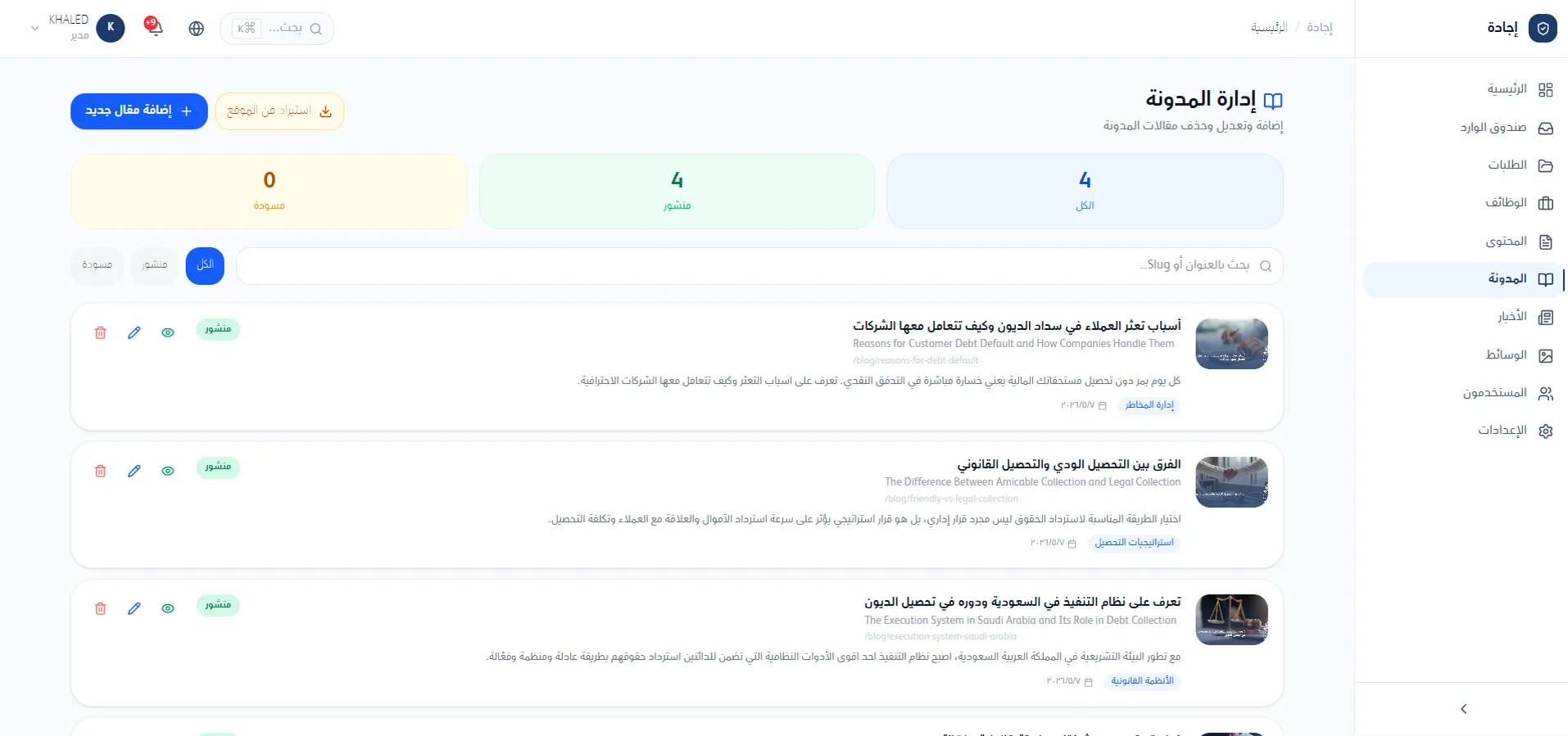The height and width of the screenshot is (736, 1568).
Task: Click slug /blog/reasons-for-debt-default
Action: [916, 360]
